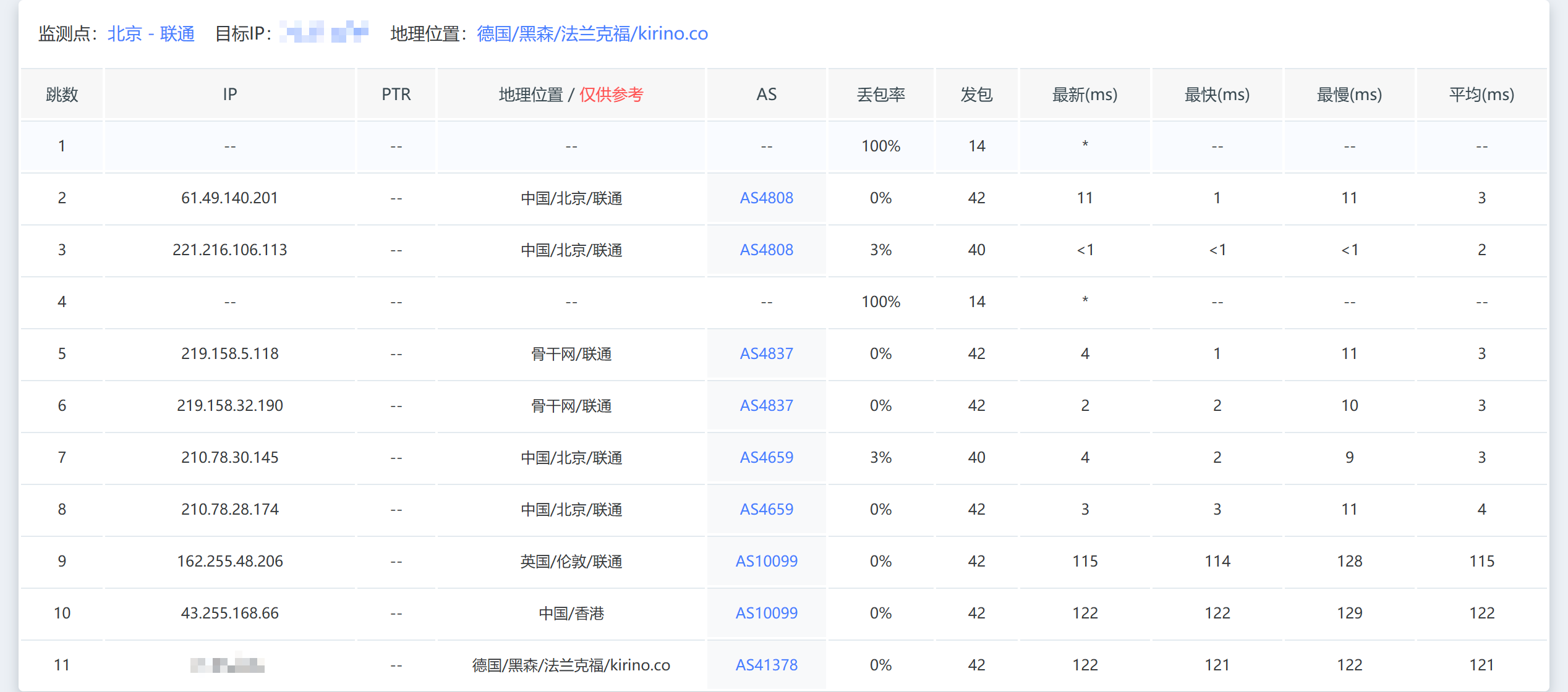Image resolution: width=1568 pixels, height=692 pixels.
Task: Open the 德国/黑森/法兰克福/kirino.co location link
Action: pyautogui.click(x=592, y=33)
